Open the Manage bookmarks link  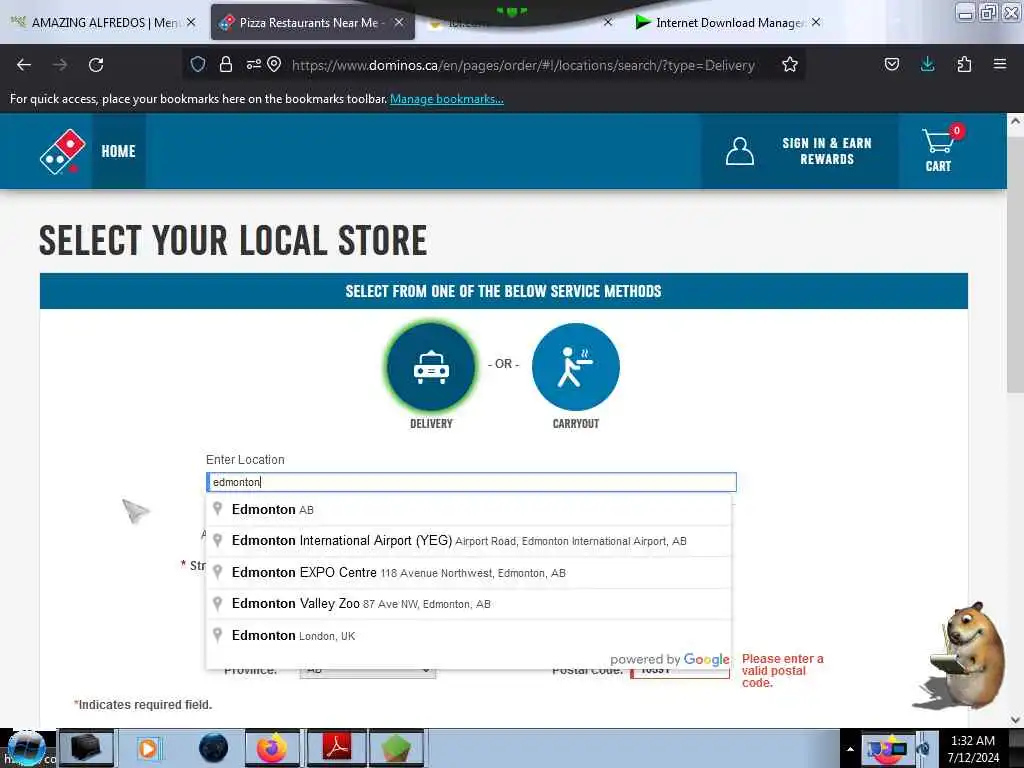pos(447,99)
